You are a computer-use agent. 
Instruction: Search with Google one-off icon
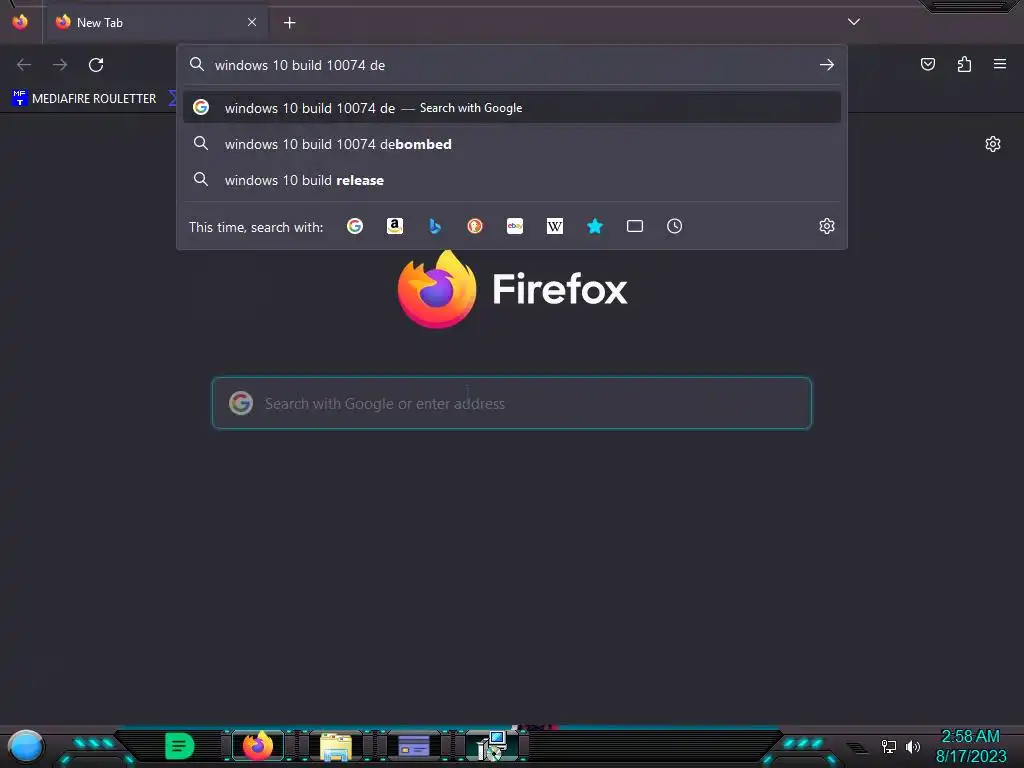click(355, 226)
